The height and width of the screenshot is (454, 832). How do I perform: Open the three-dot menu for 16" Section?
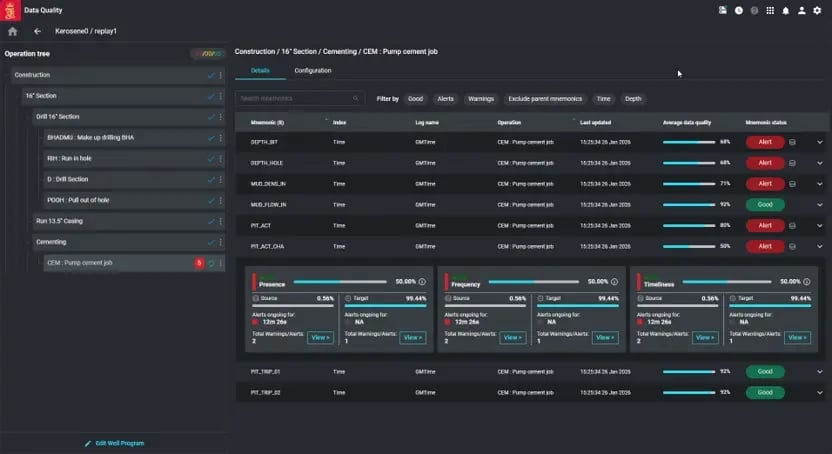pyautogui.click(x=221, y=96)
